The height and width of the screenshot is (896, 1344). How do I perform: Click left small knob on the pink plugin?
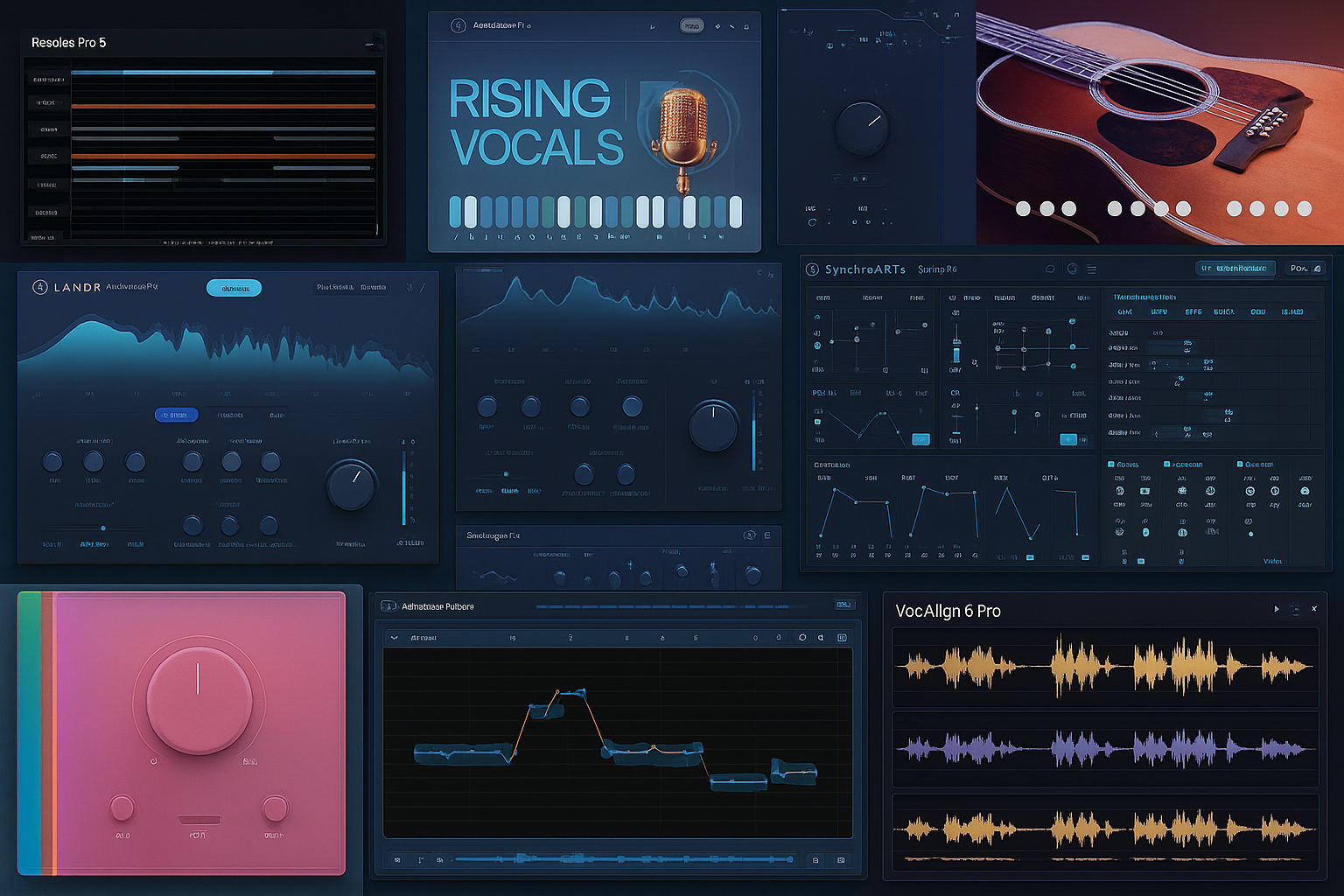pos(122,807)
